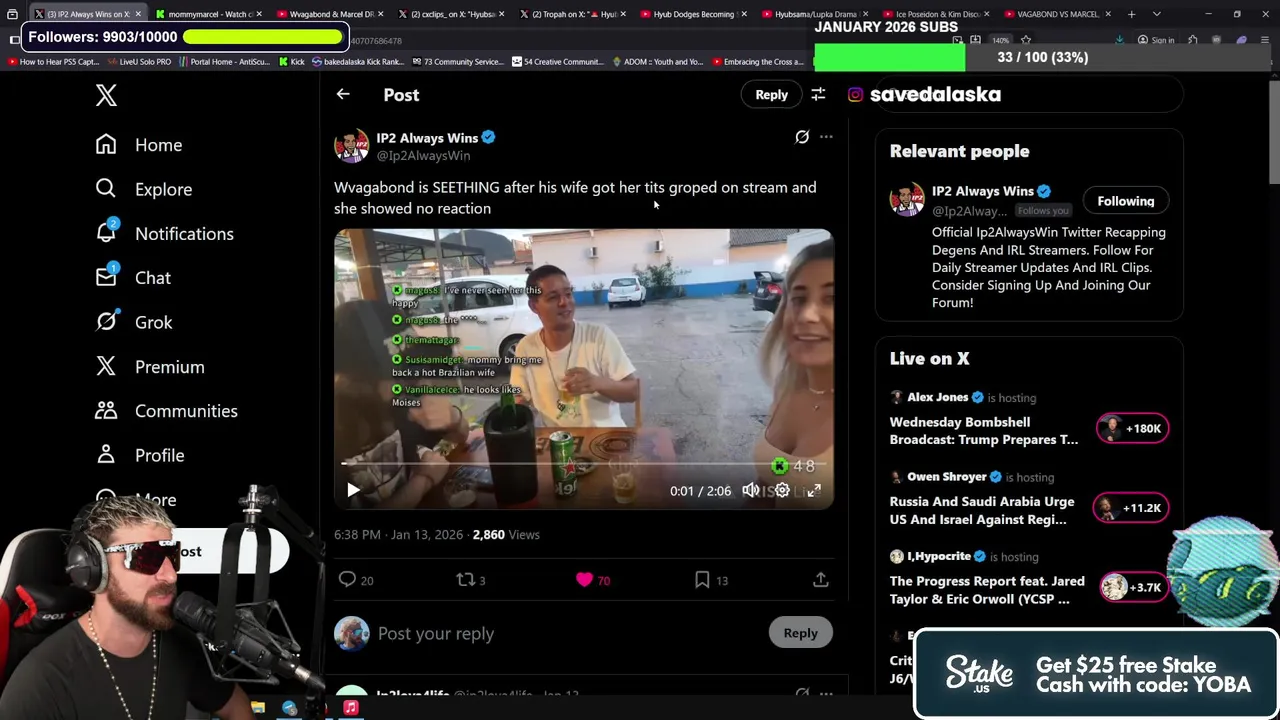Open Owen Shroyer live broadcast
Screen dimensions: 1280x720
[982, 510]
